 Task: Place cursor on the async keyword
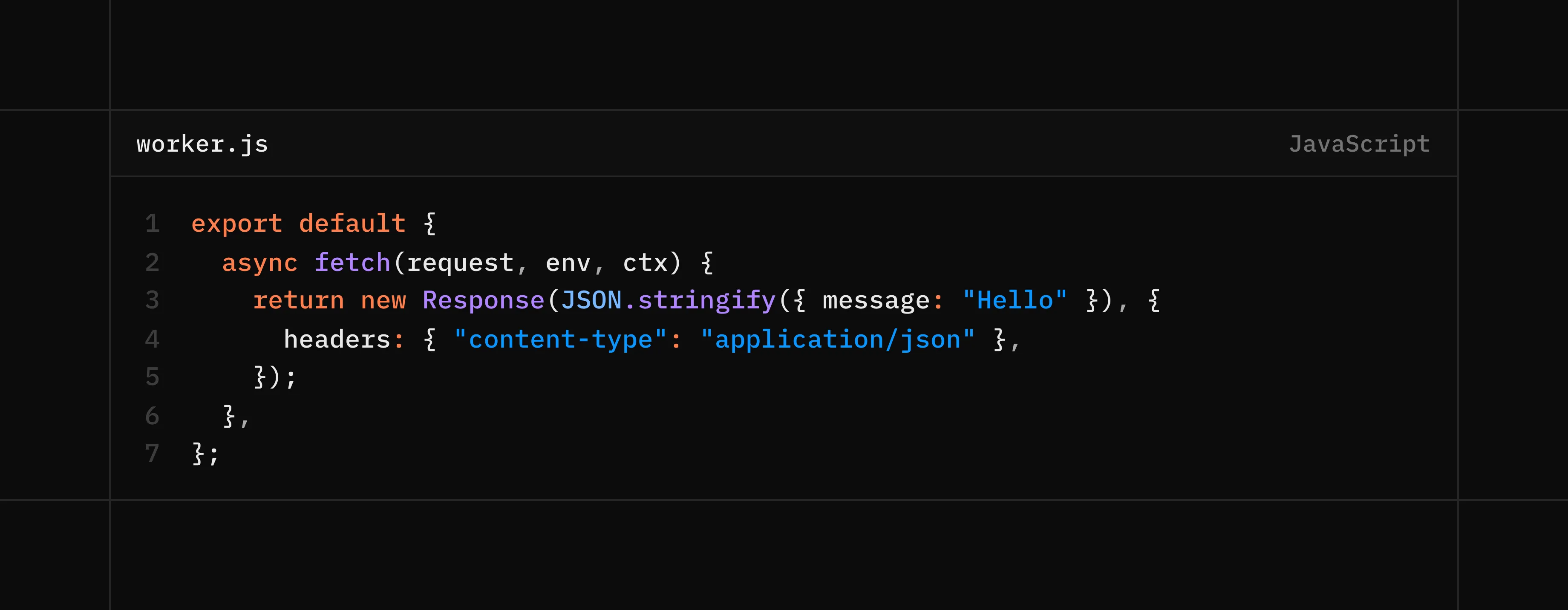(259, 262)
